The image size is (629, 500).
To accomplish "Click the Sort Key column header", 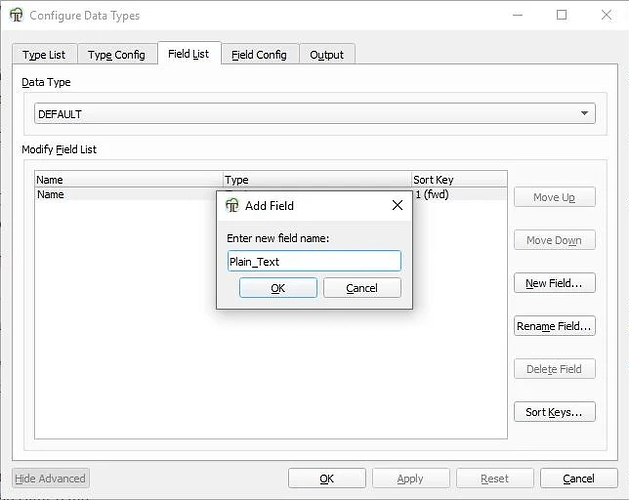I will pyautogui.click(x=456, y=180).
